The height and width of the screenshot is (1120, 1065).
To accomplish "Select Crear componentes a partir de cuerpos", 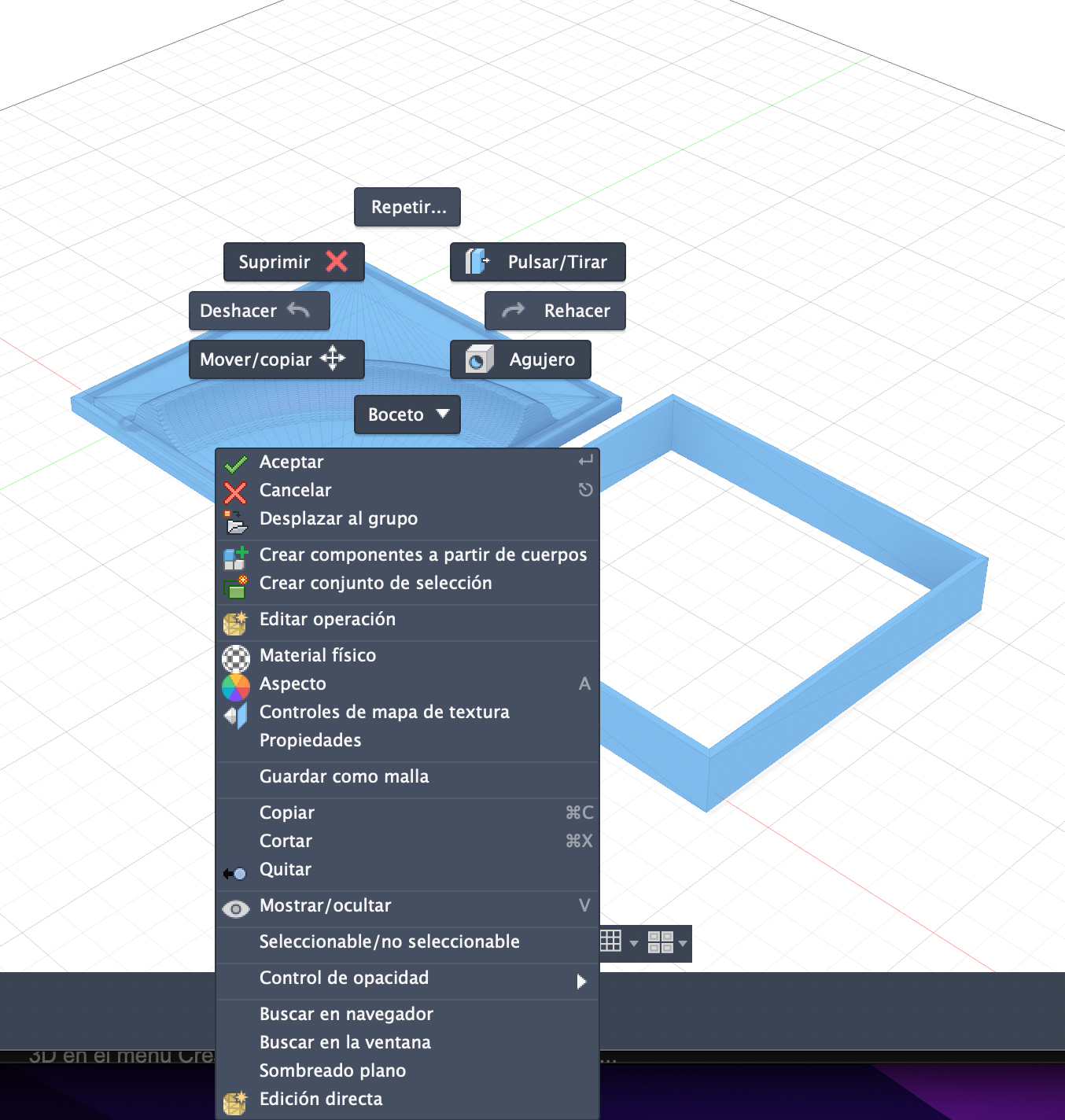I will coord(422,554).
